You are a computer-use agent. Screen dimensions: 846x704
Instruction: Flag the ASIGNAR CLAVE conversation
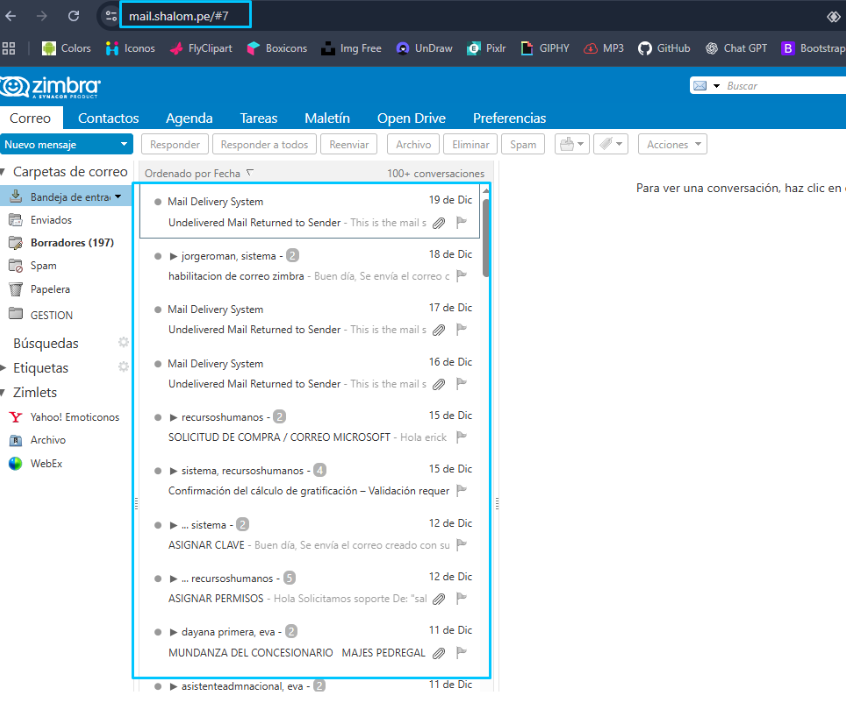pyautogui.click(x=462, y=545)
